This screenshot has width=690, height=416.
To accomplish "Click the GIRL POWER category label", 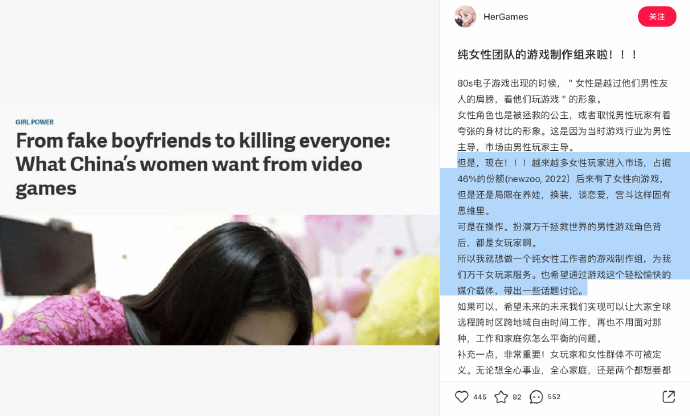I will click(x=34, y=122).
